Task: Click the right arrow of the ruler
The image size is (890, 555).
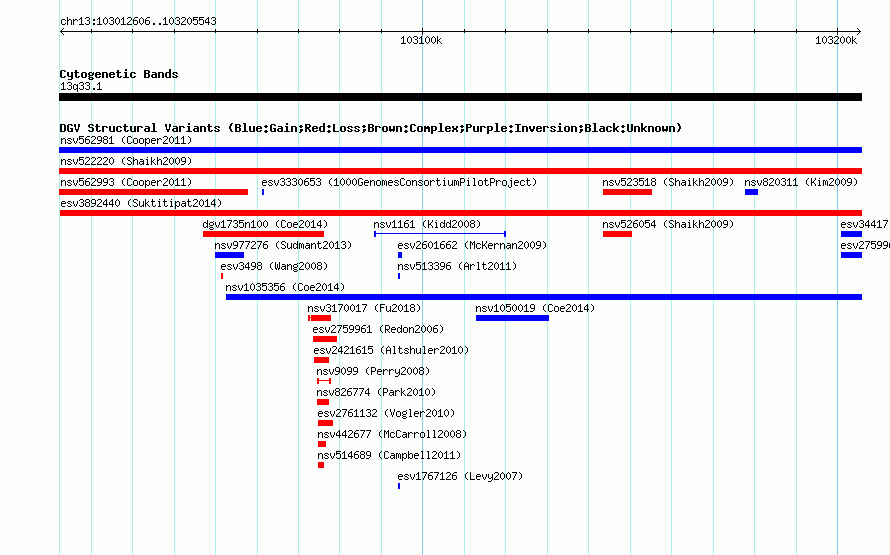Action: click(x=859, y=32)
